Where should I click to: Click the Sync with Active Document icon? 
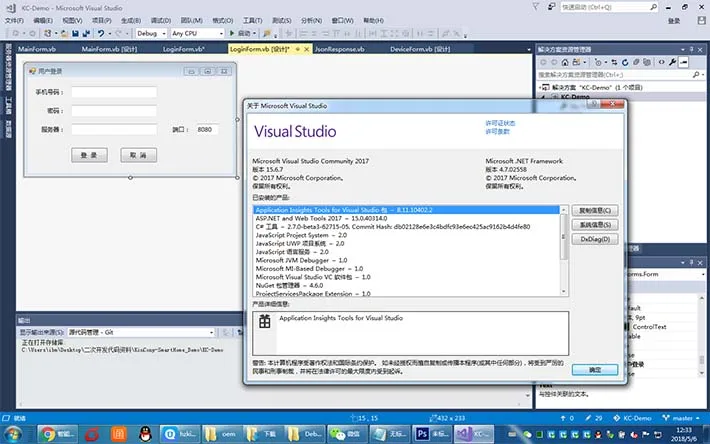[614, 62]
